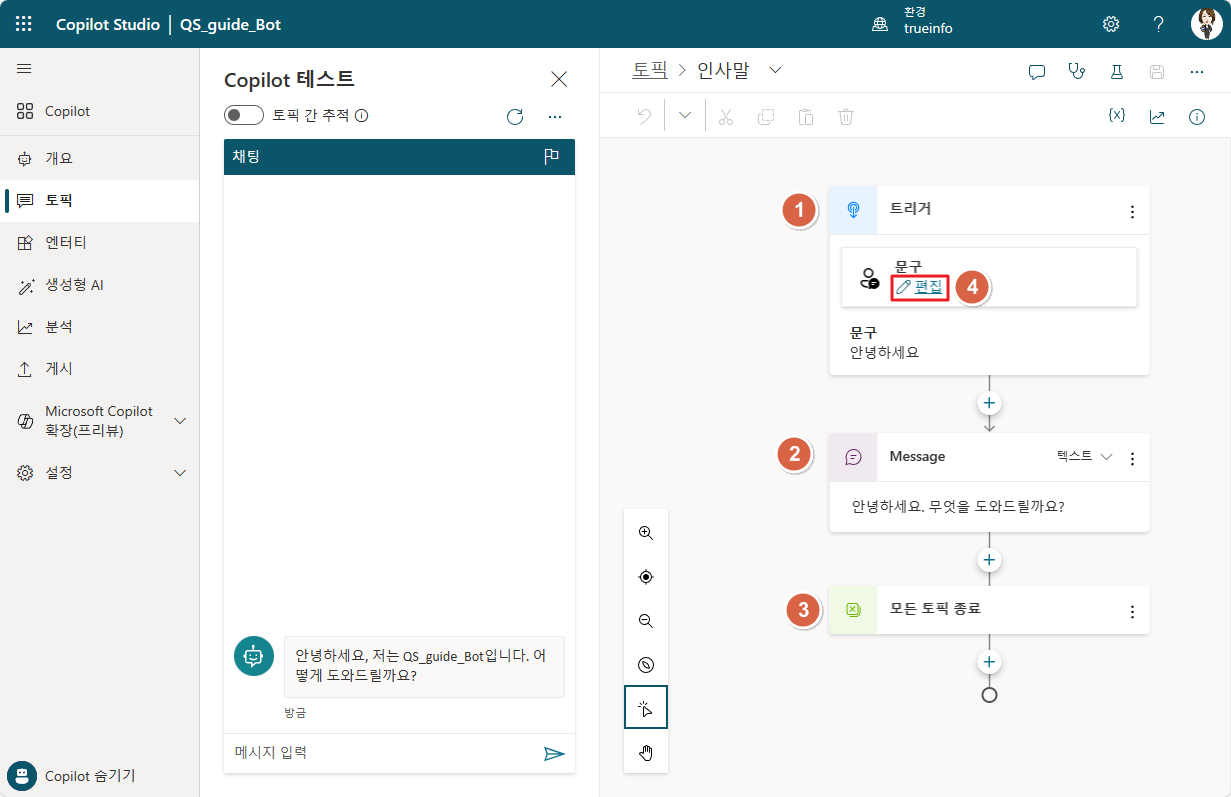
Task: Focus the 메시지 입력 text field
Action: pyautogui.click(x=381, y=753)
